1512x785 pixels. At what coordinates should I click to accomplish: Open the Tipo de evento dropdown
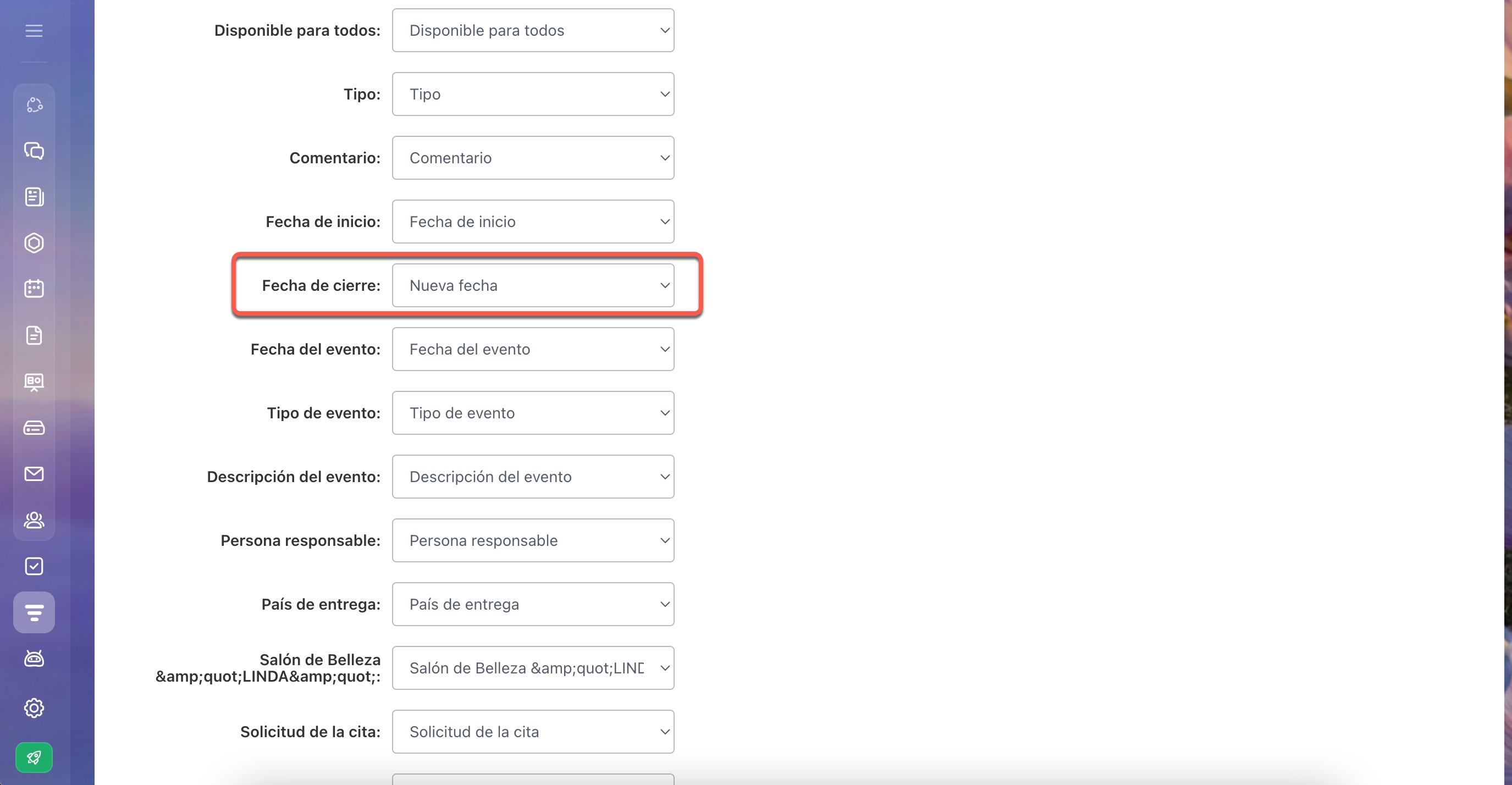pyautogui.click(x=533, y=413)
